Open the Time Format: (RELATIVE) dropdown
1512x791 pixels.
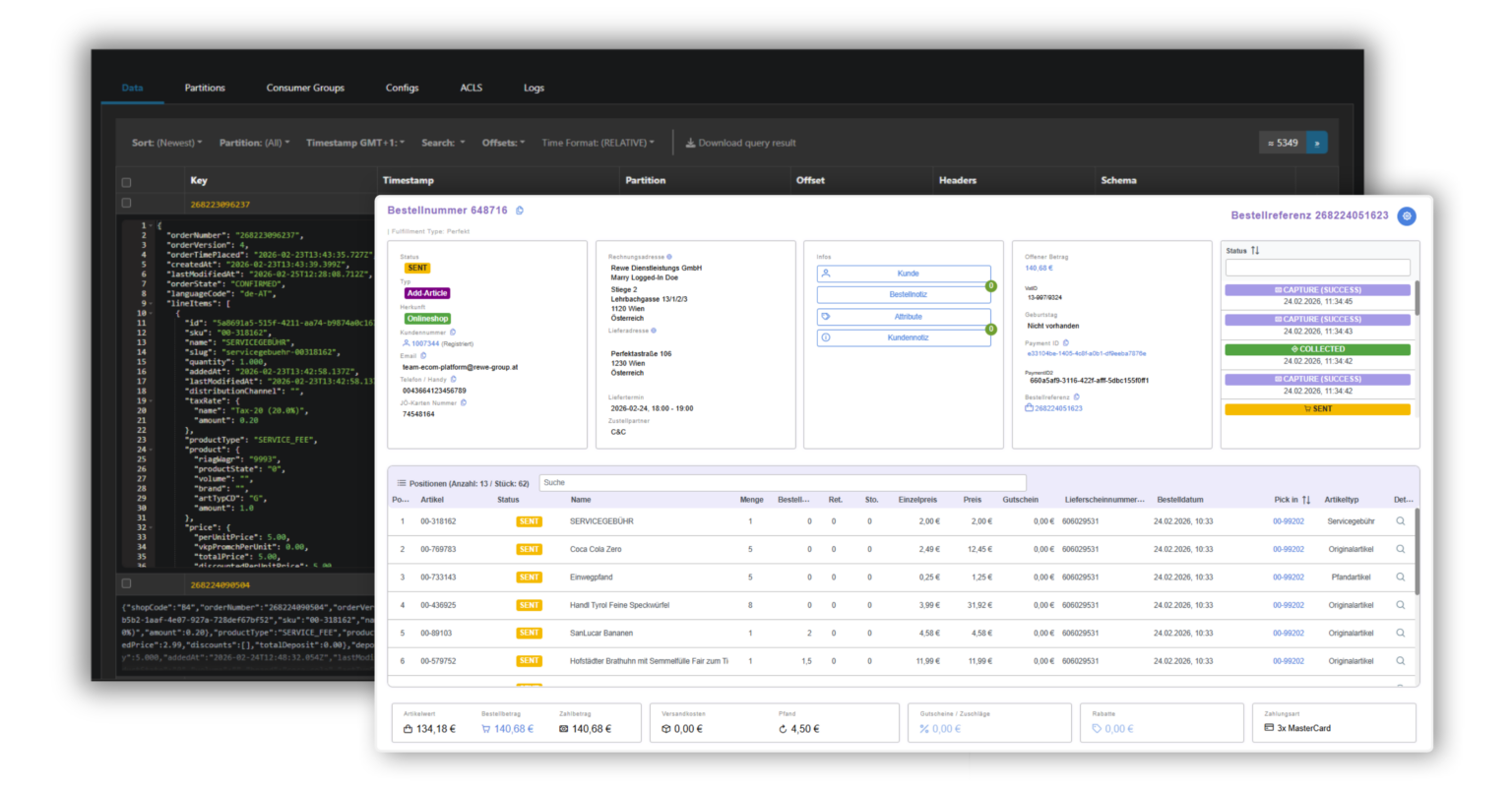pos(598,143)
